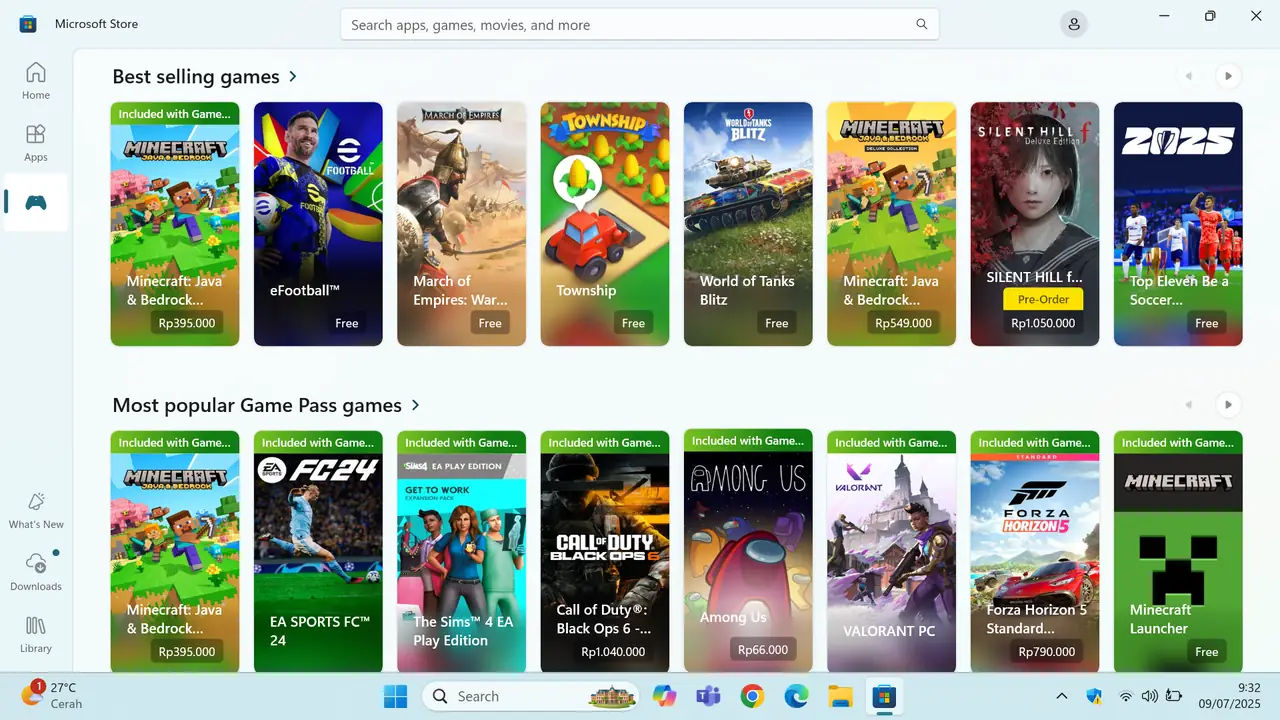Show hidden tray icons chevron

(x=1062, y=696)
